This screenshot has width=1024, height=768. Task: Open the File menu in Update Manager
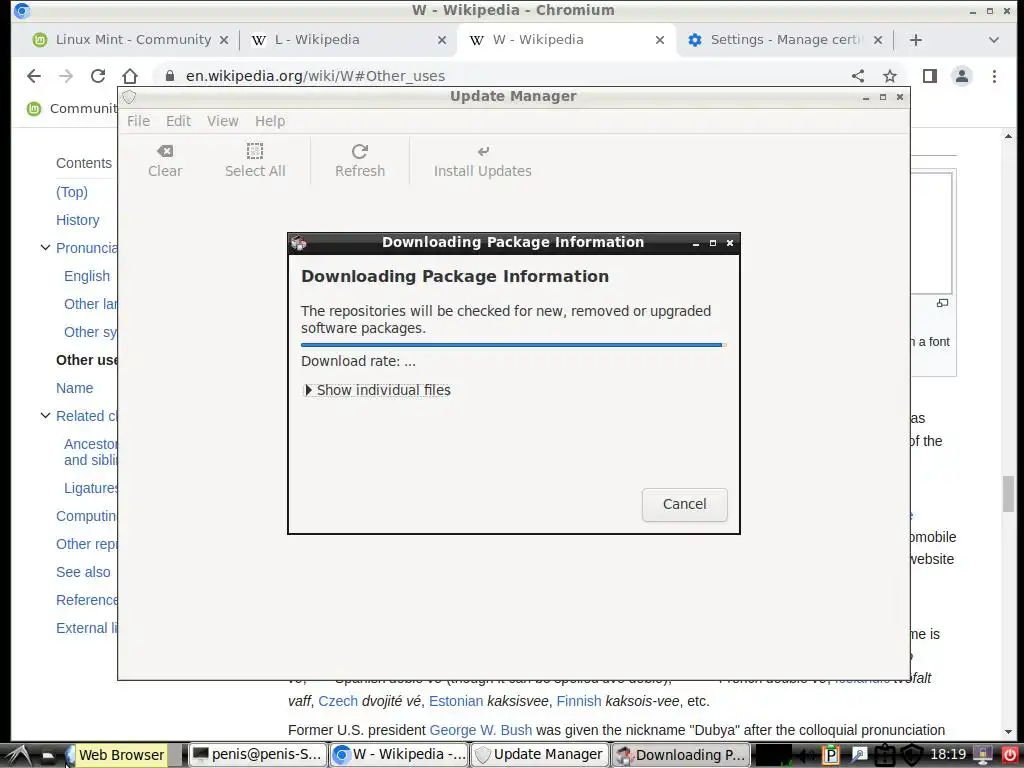click(138, 121)
